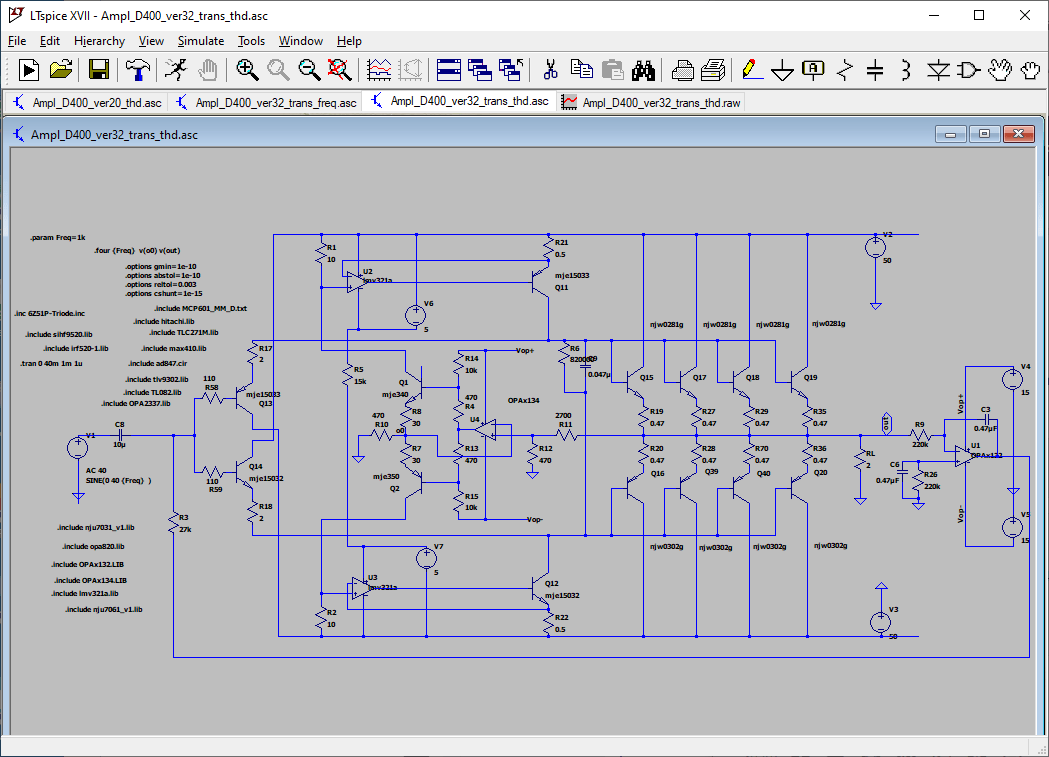1049x757 pixels.
Task: Zoom out using the minus magnifier icon
Action: pos(309,70)
